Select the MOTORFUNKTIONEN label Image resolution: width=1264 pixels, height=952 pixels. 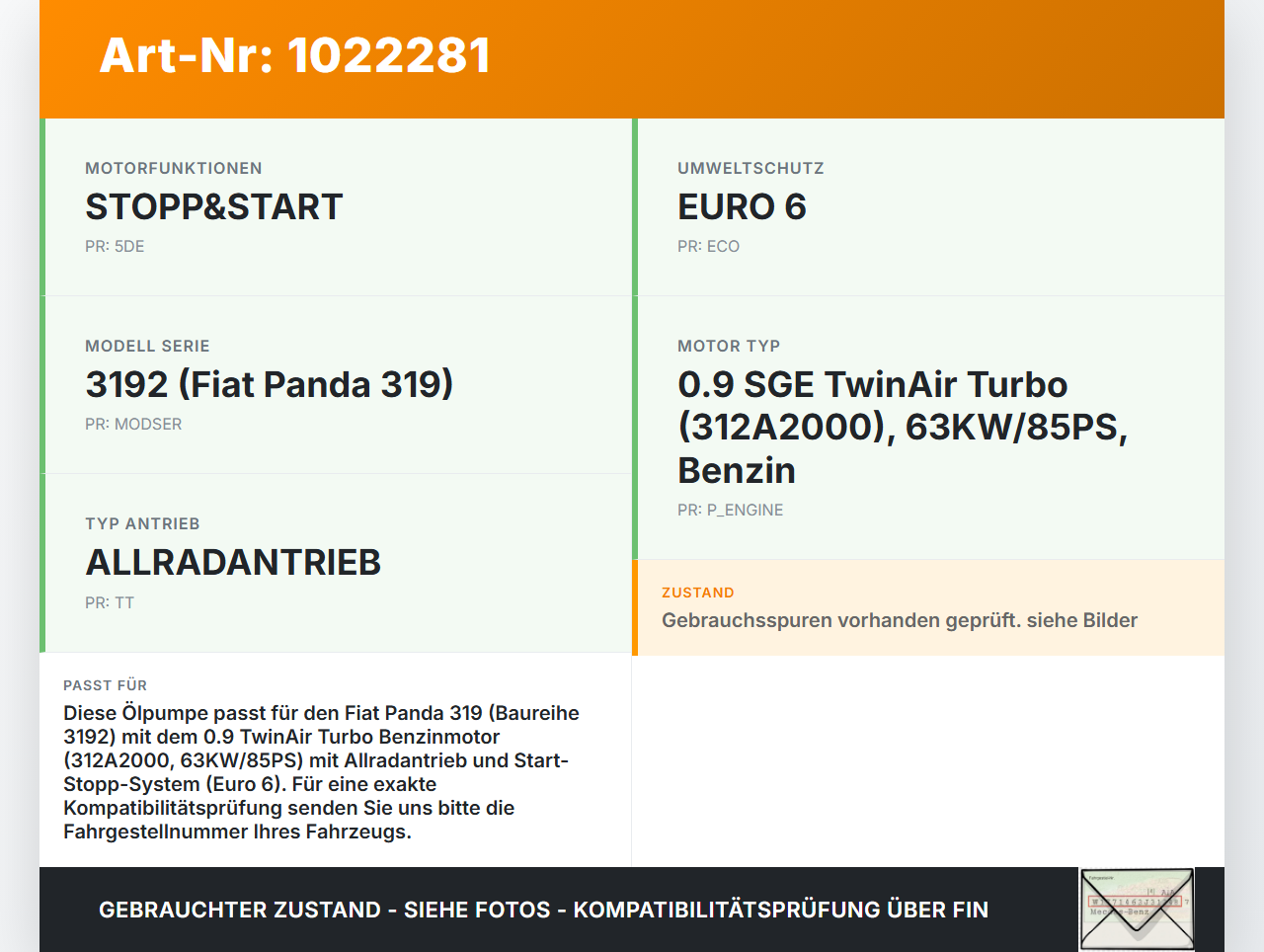pyautogui.click(x=174, y=168)
